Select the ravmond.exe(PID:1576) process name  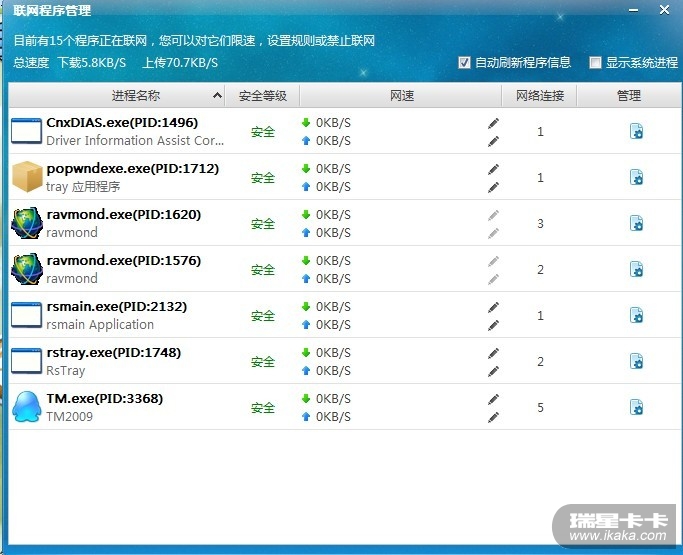[x=124, y=261]
